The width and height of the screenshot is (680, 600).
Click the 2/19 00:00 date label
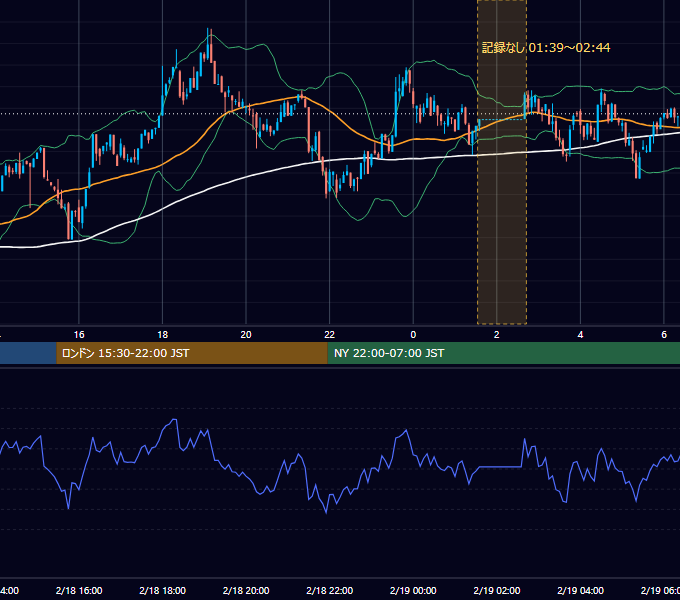[413, 591]
